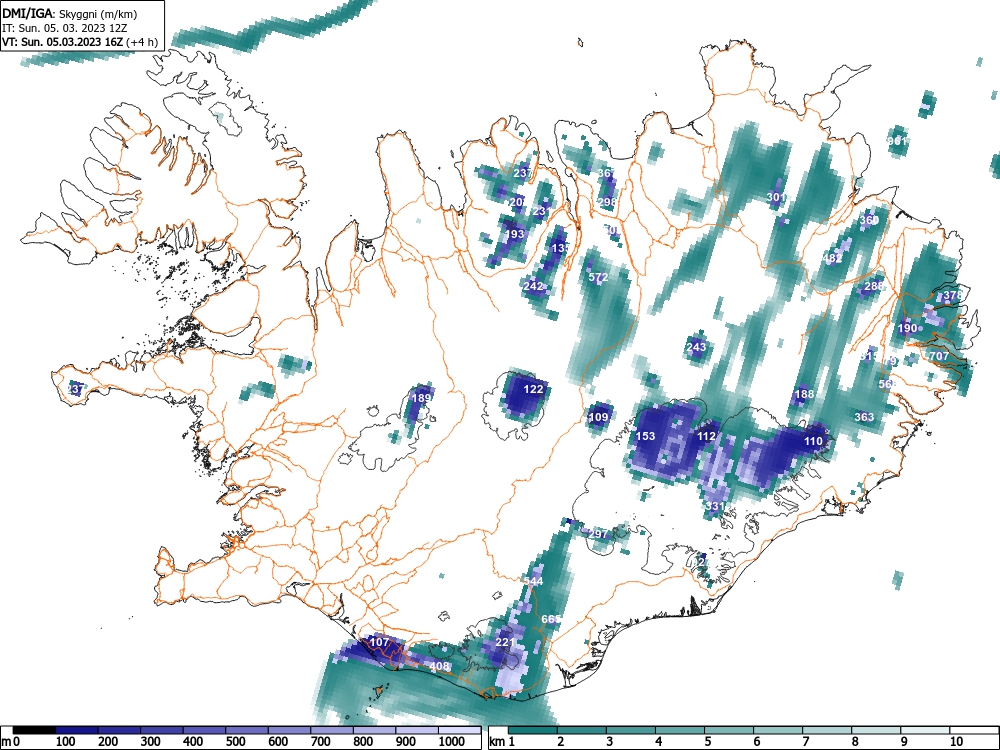This screenshot has width=1000, height=750.
Task: Click the 'DMI/IGA: Skyggni (m/km)' title text
Action: [70, 13]
